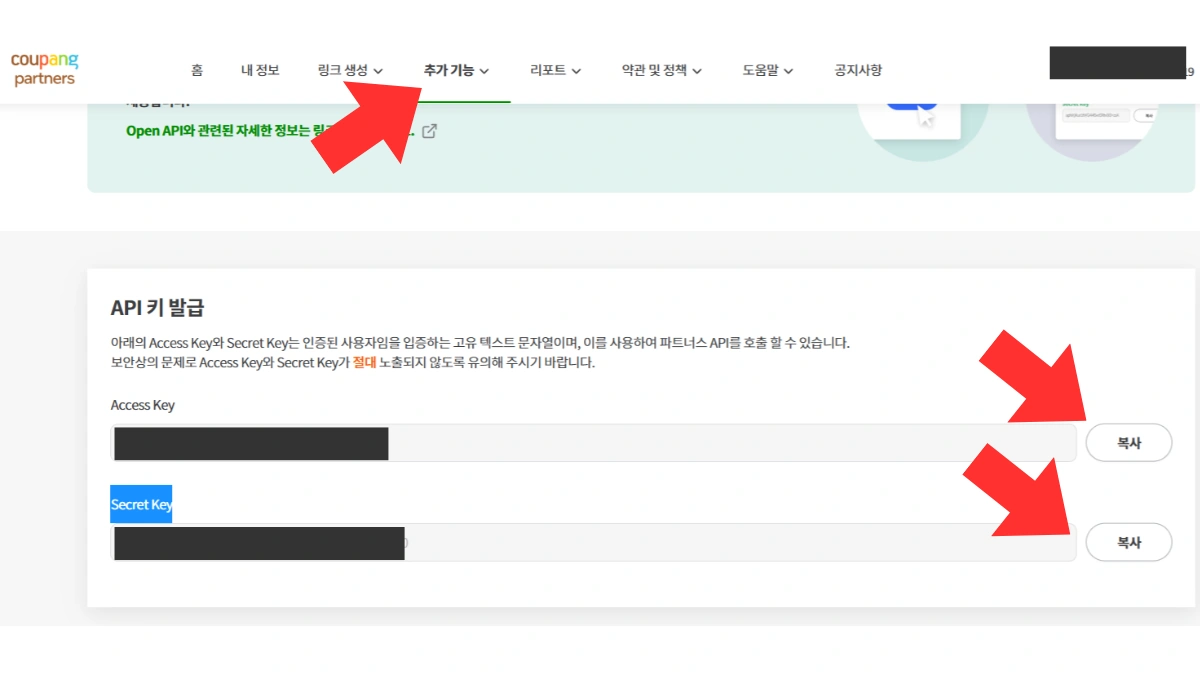Open the 공지사항 menu item
Viewport: 1200px width, 675px height.
[856, 70]
